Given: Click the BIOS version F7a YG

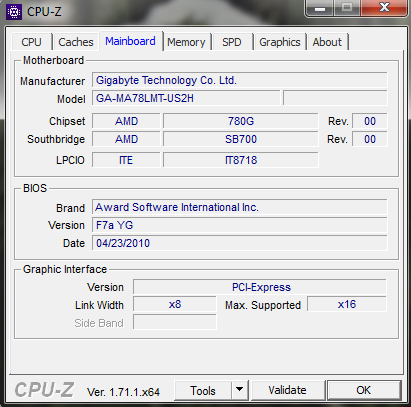Looking at the screenshot, I should pyautogui.click(x=240, y=225).
